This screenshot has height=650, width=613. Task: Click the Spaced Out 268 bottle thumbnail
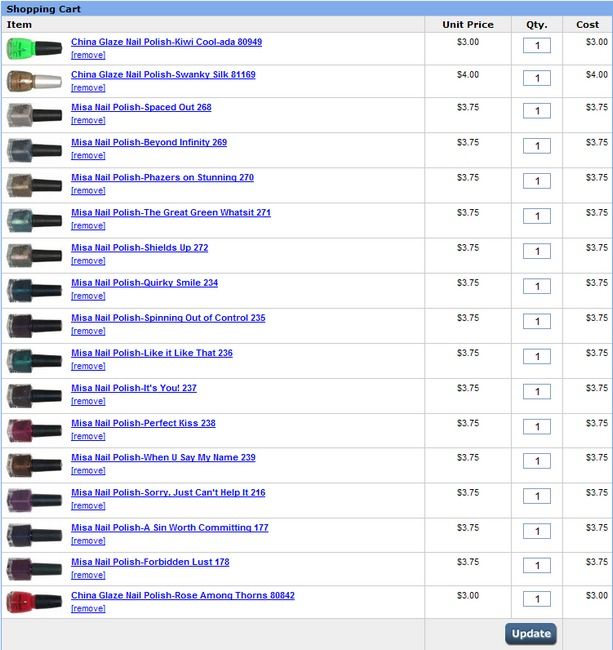[x=34, y=115]
